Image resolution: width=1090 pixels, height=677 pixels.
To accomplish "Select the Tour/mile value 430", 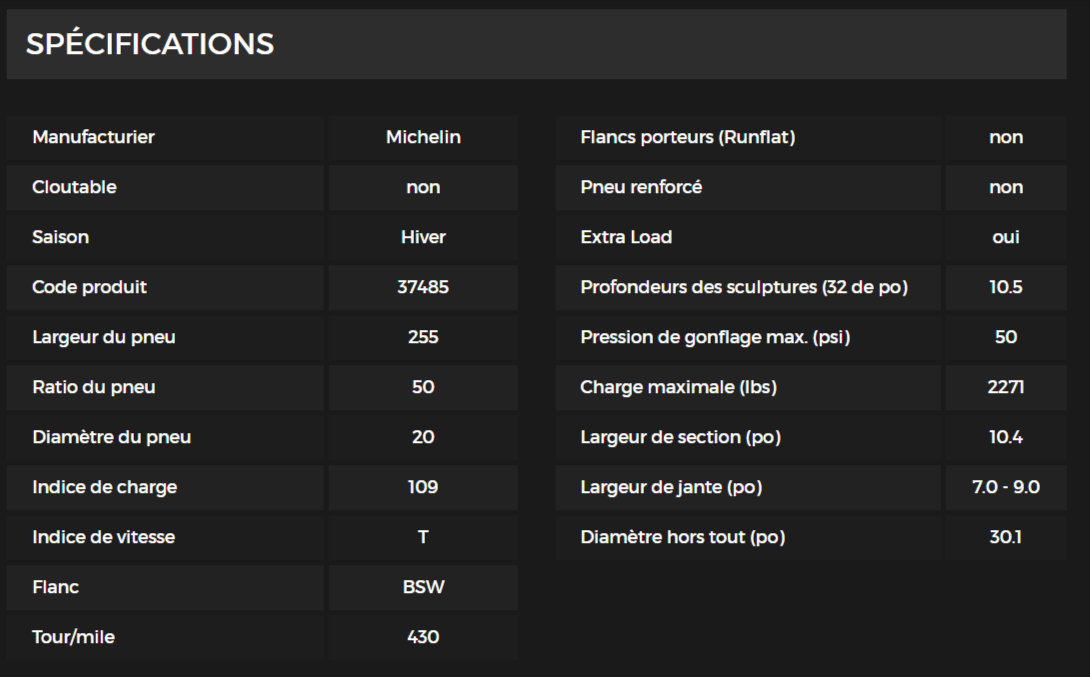I will tap(423, 637).
